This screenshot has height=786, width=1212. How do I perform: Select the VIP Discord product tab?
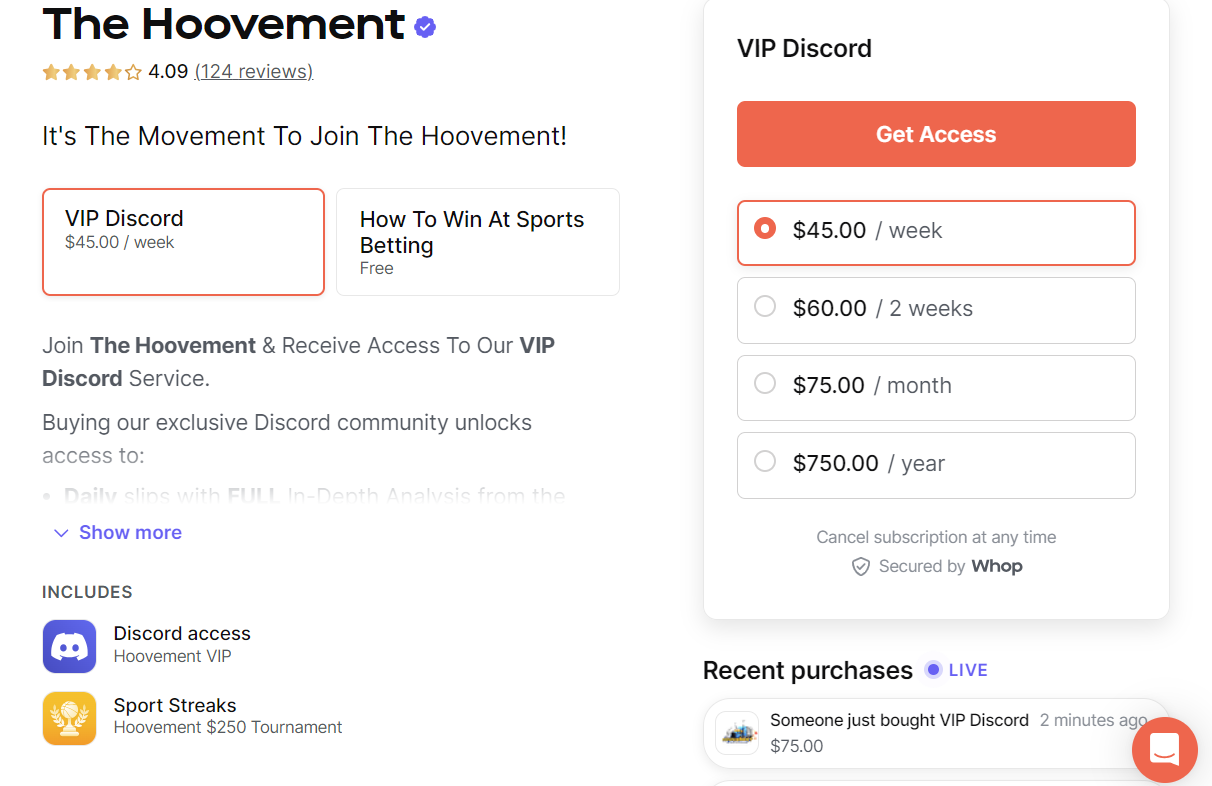point(183,242)
